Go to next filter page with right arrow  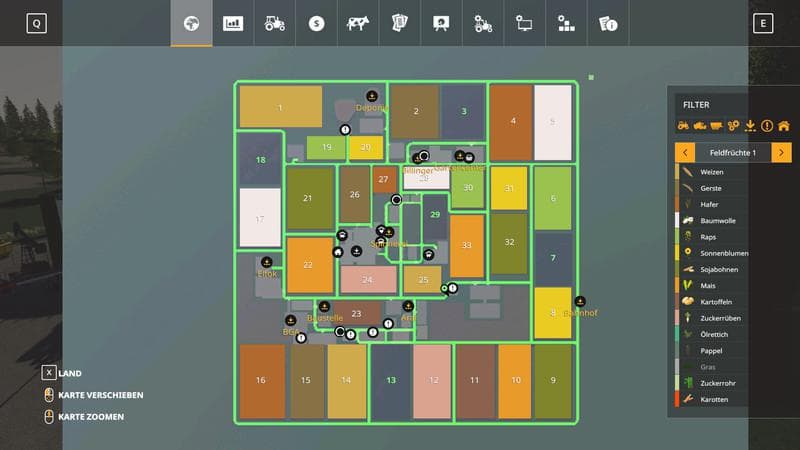coord(781,153)
